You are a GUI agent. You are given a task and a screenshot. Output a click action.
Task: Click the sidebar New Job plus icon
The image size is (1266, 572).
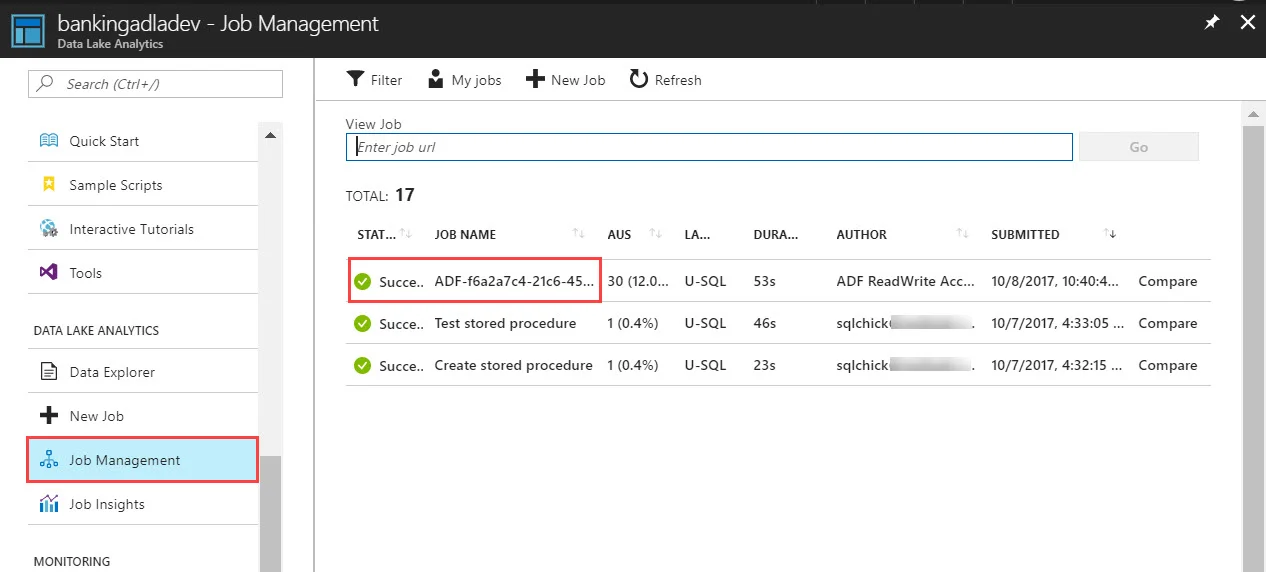click(x=49, y=416)
